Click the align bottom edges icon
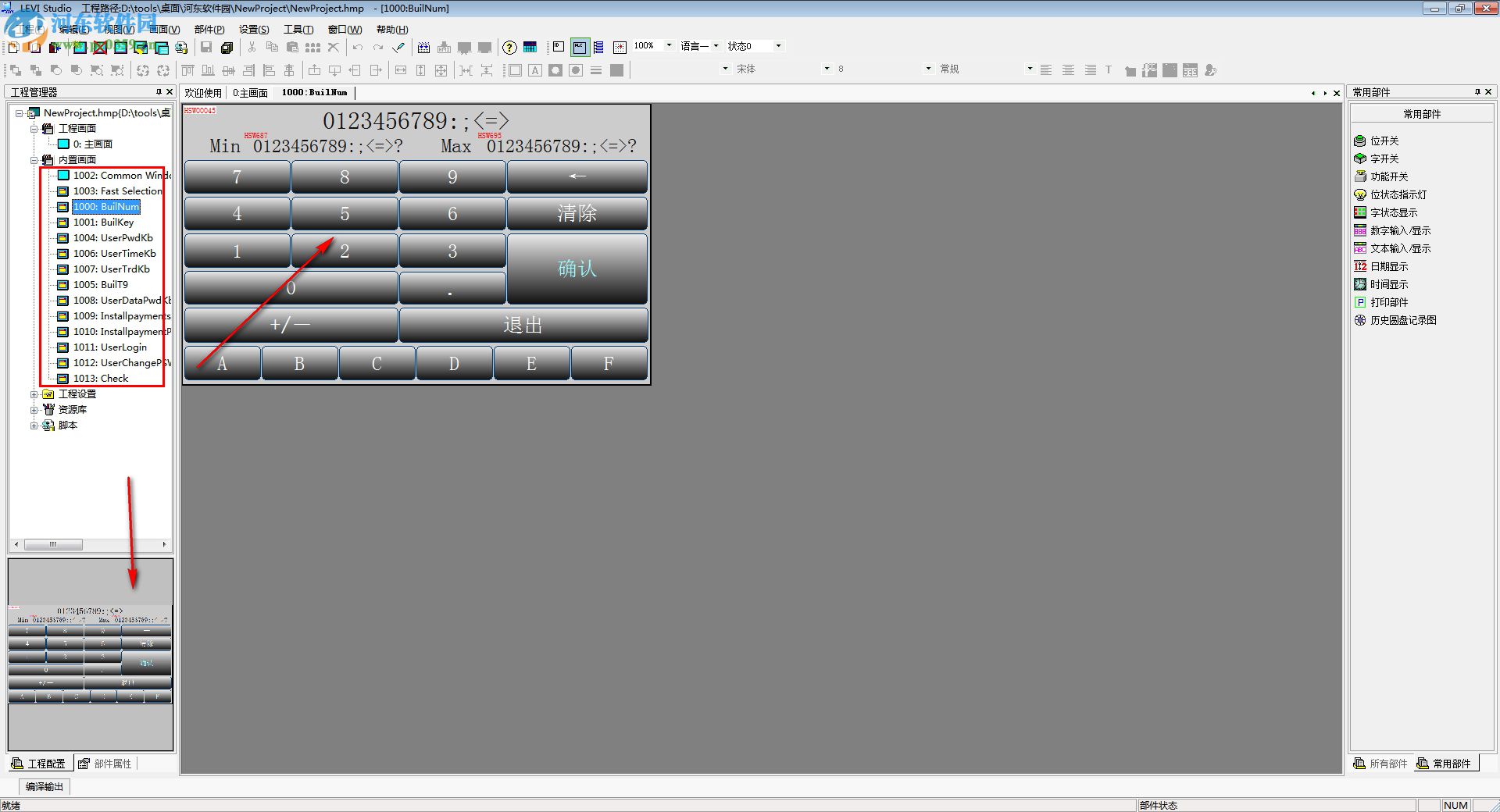Screen dimensions: 1500x812 click(208, 70)
